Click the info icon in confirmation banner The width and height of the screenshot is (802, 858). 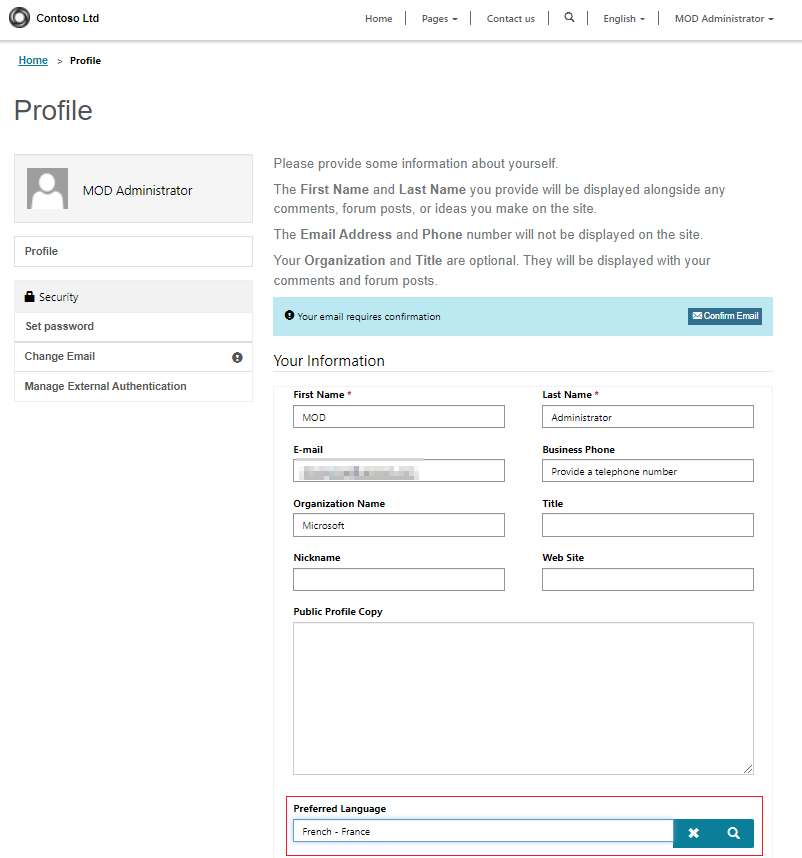coord(289,315)
